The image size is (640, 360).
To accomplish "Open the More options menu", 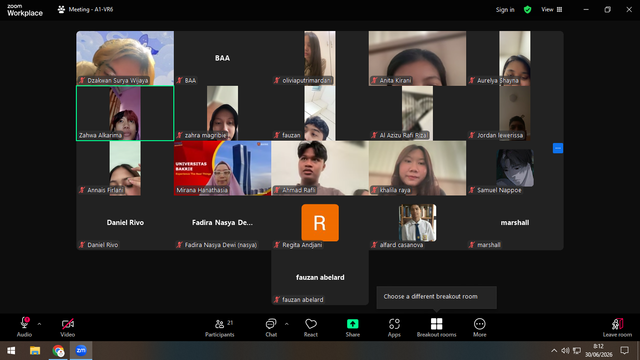I will click(480, 327).
